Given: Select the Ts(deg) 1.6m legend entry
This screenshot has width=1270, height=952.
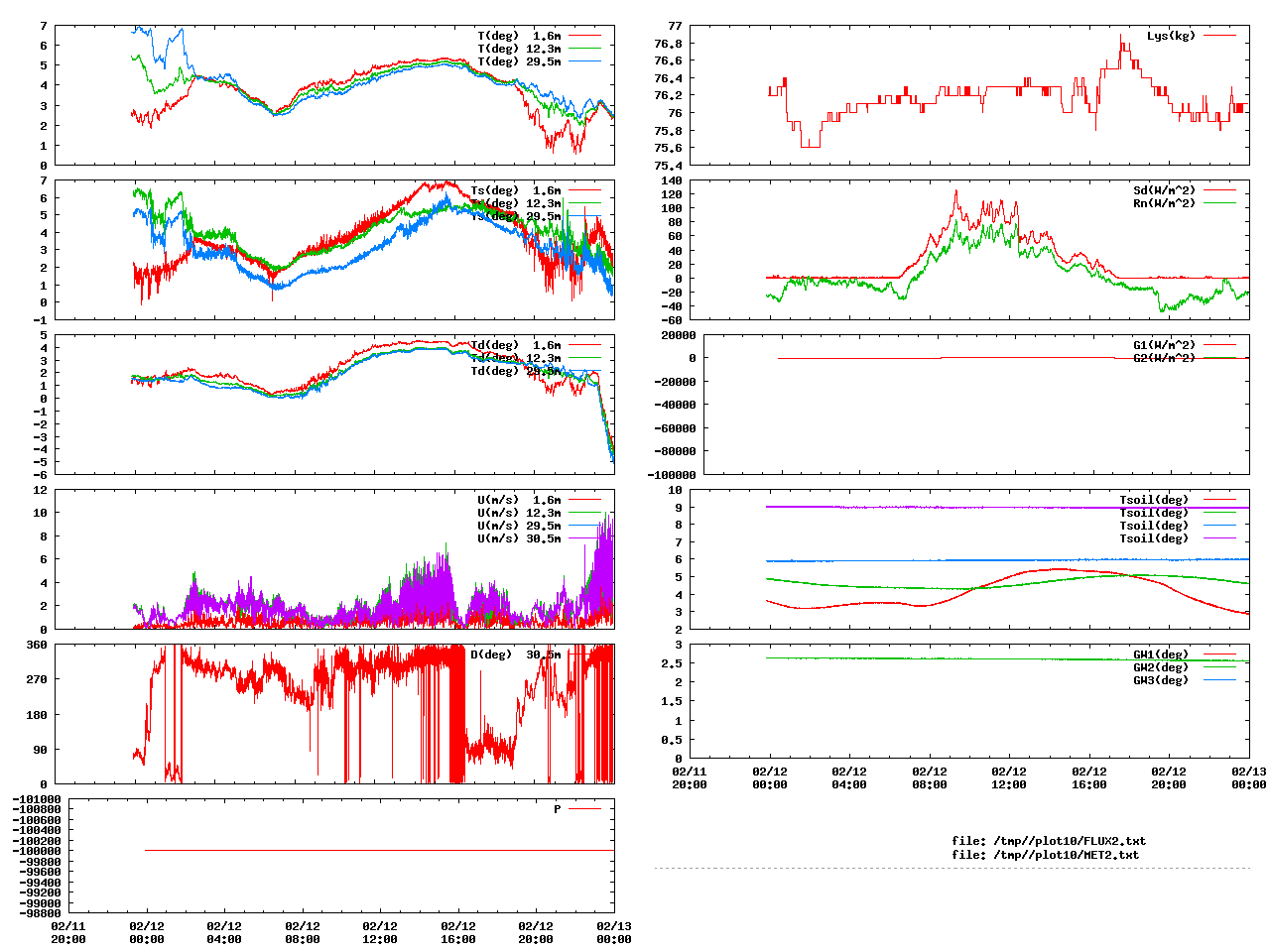Looking at the screenshot, I should point(516,190).
